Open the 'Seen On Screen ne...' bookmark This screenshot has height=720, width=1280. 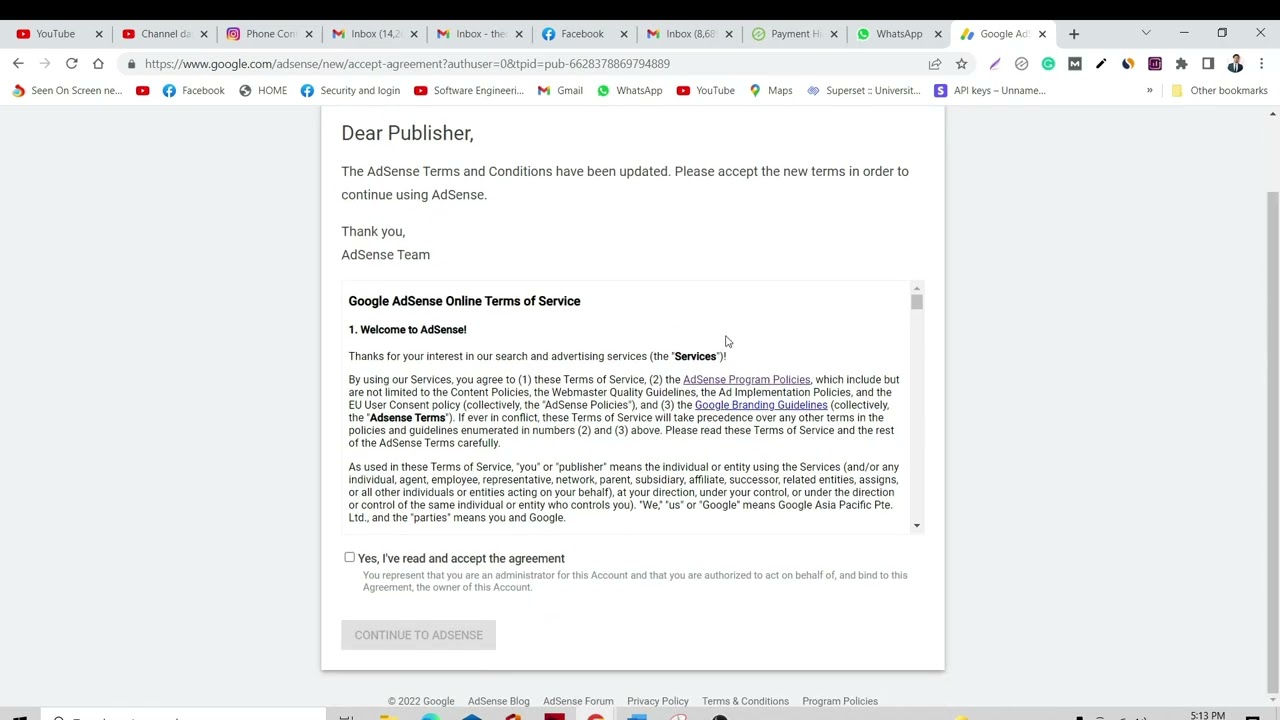click(67, 91)
